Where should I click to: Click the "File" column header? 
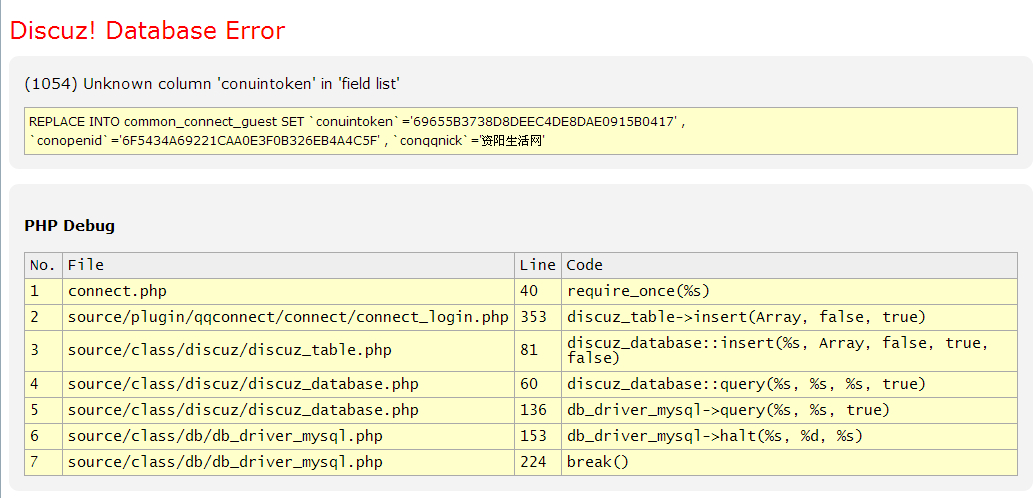click(x=86, y=265)
